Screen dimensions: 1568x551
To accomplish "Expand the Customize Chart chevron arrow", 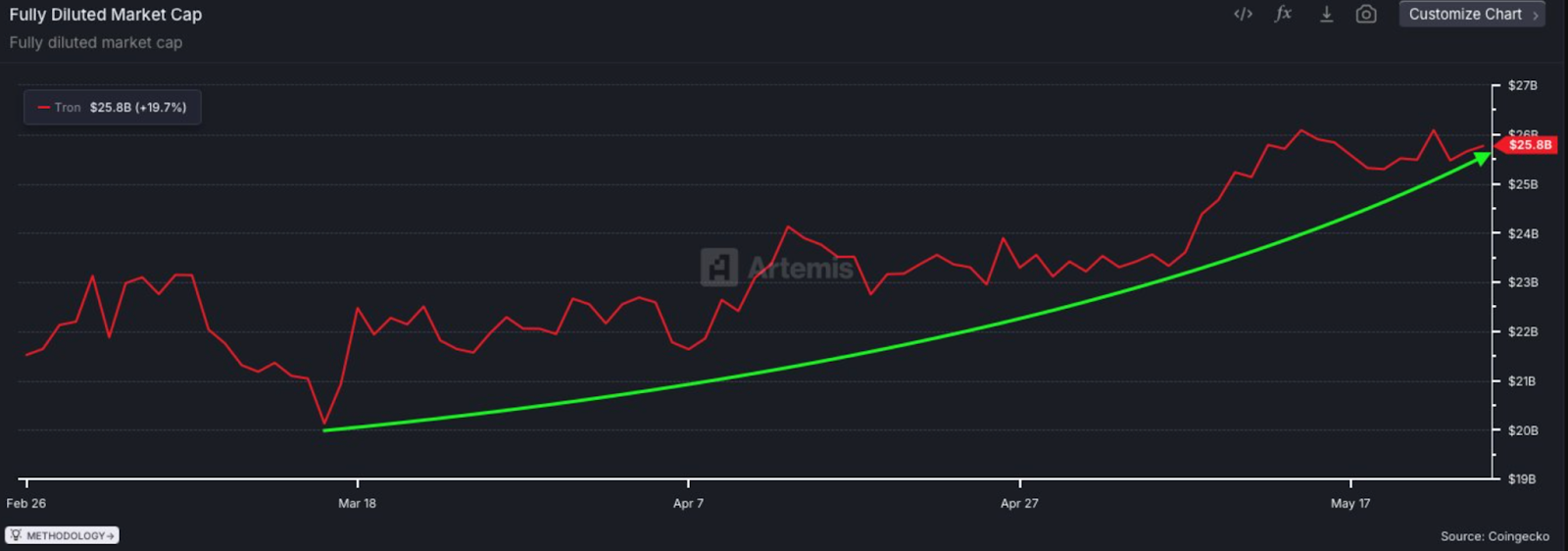I will tap(1535, 15).
